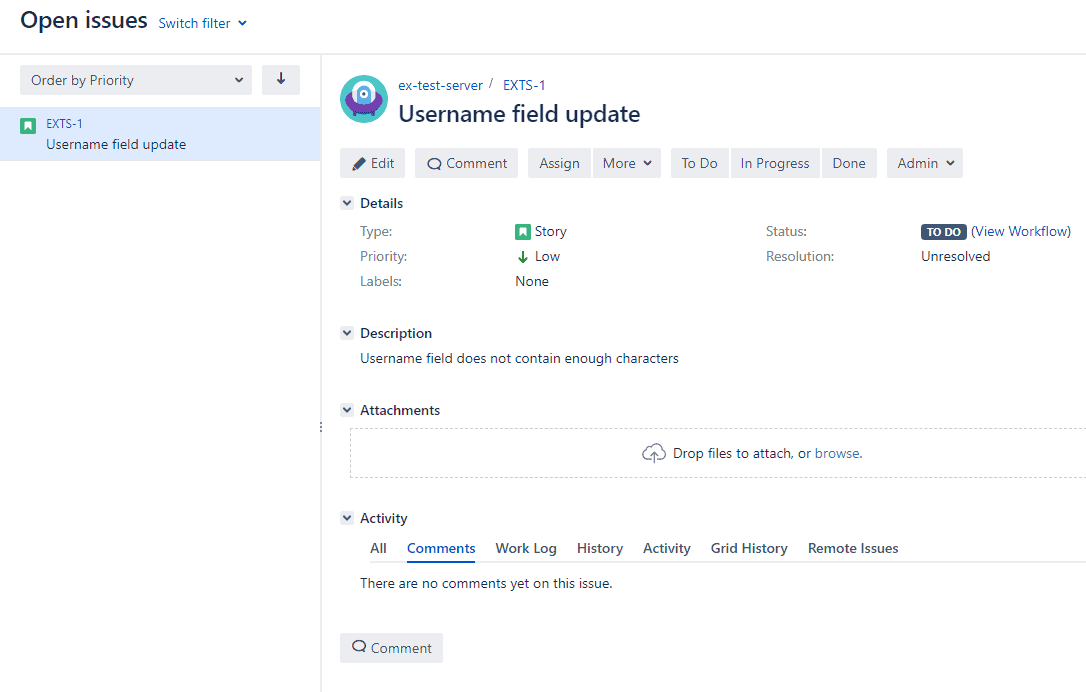This screenshot has height=692, width=1086.
Task: Click the sidebar resize handle dots
Action: pyautogui.click(x=321, y=427)
